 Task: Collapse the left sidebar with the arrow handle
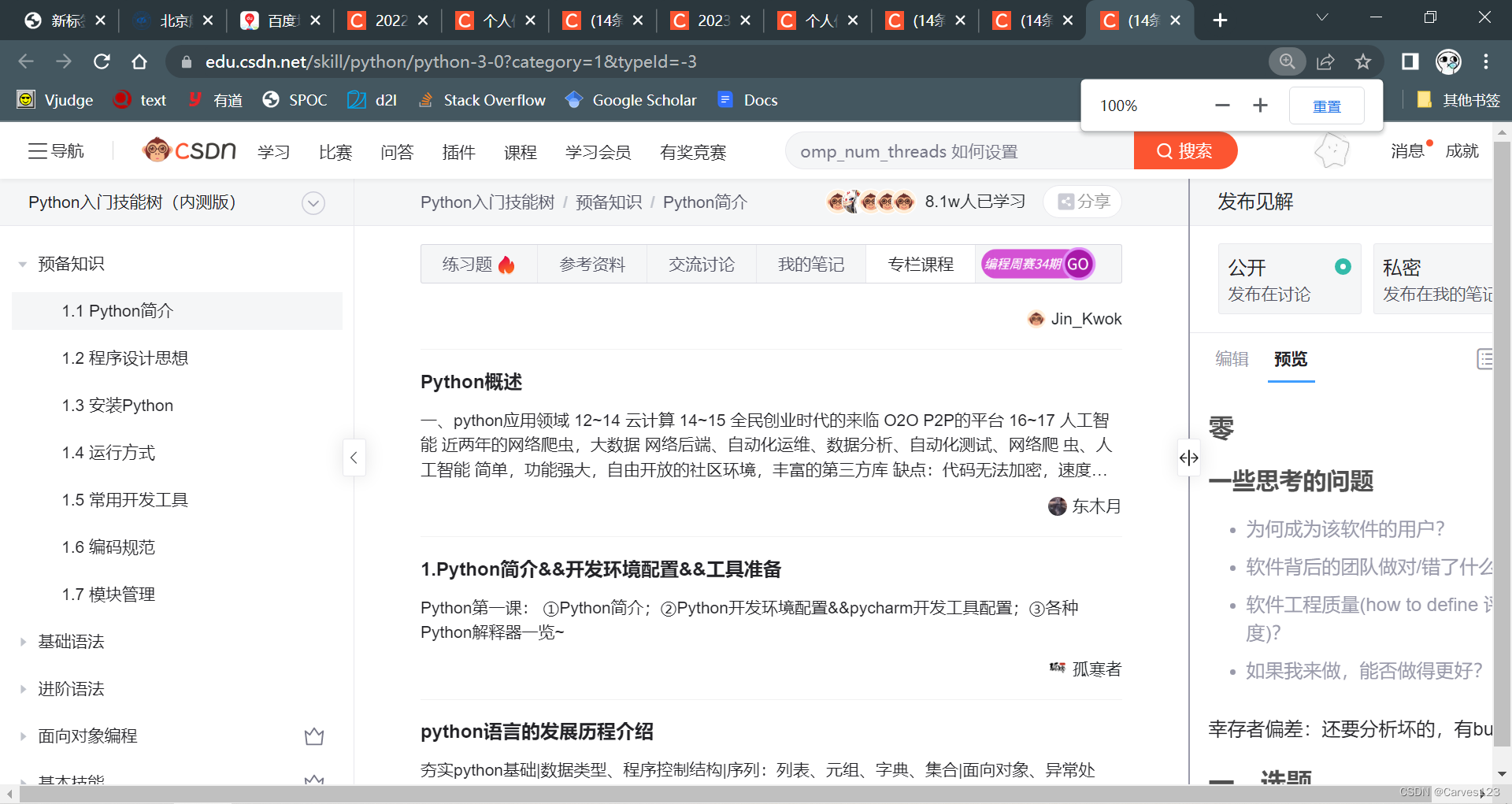pos(354,458)
